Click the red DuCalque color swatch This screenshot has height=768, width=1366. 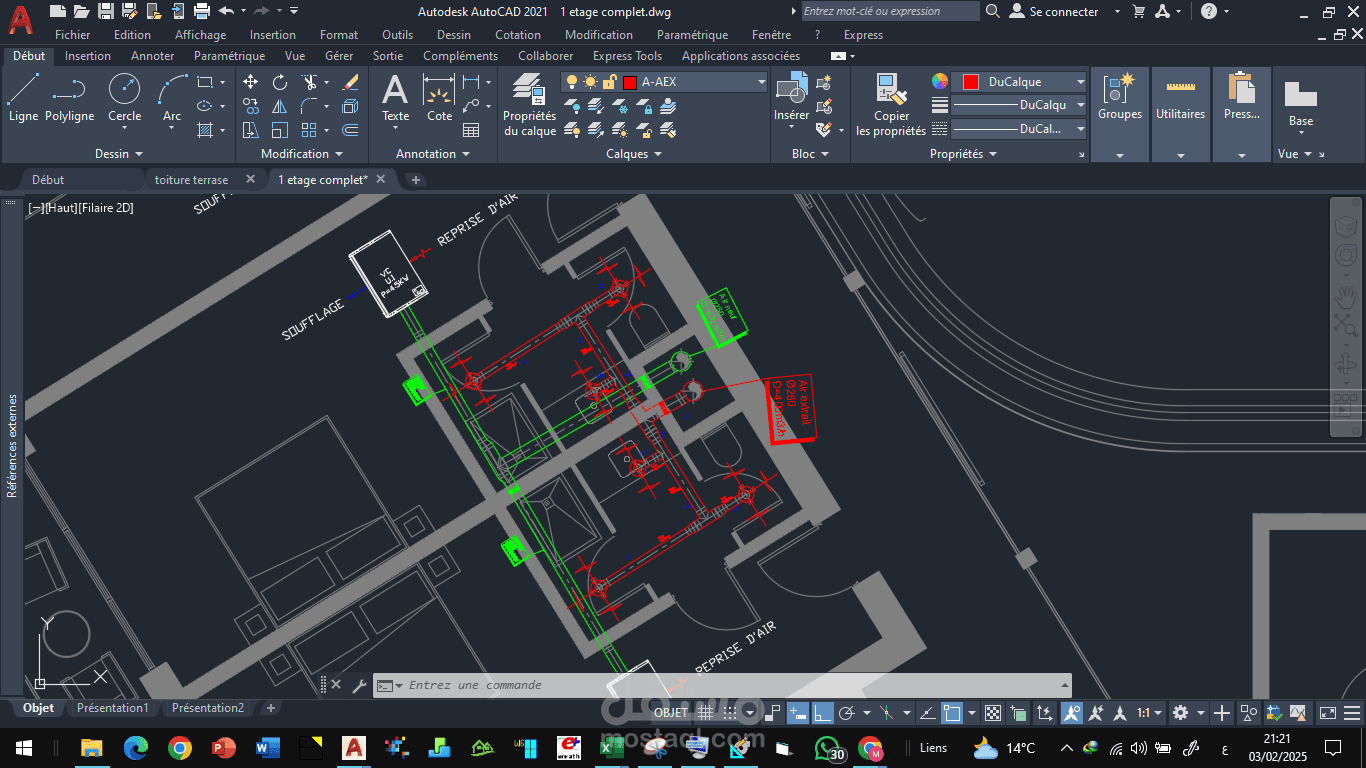972,81
